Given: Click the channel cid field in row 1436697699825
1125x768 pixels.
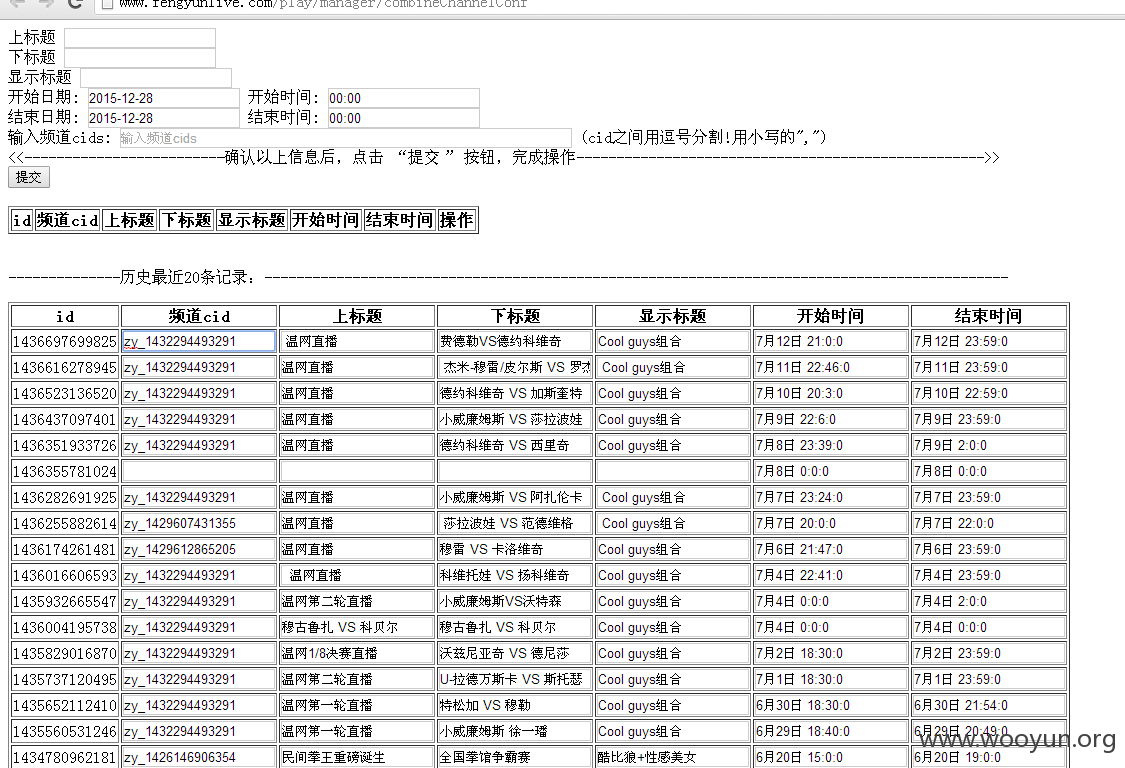Looking at the screenshot, I should 199,342.
